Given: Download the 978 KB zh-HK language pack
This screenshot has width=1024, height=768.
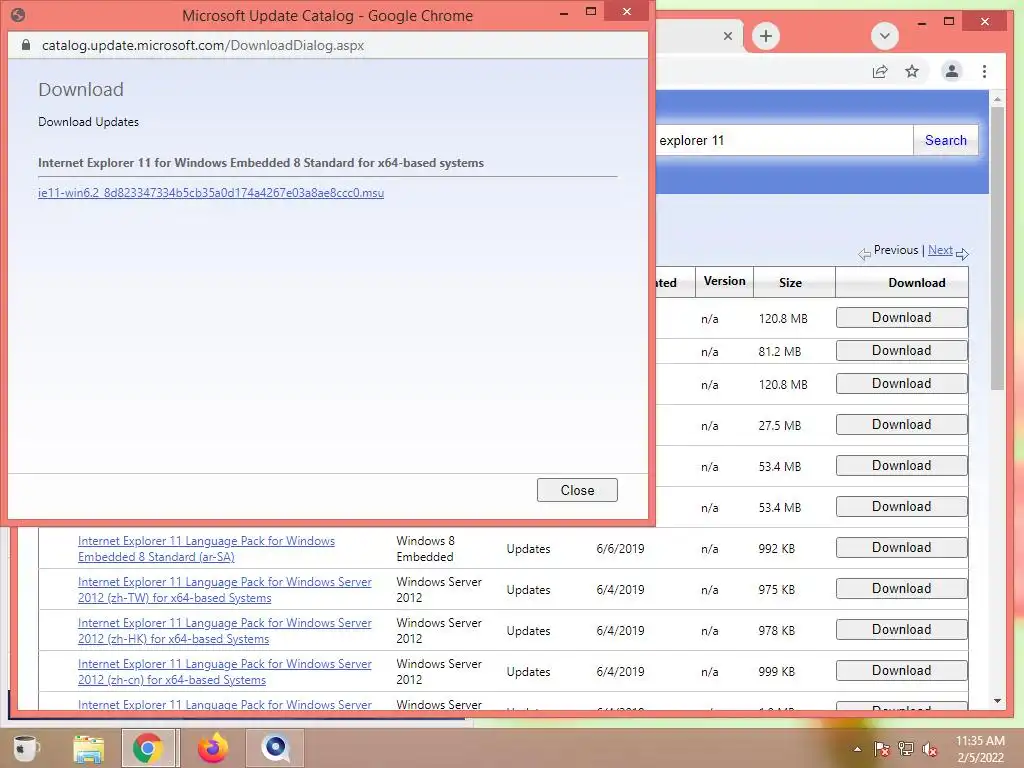Looking at the screenshot, I should [901, 630].
